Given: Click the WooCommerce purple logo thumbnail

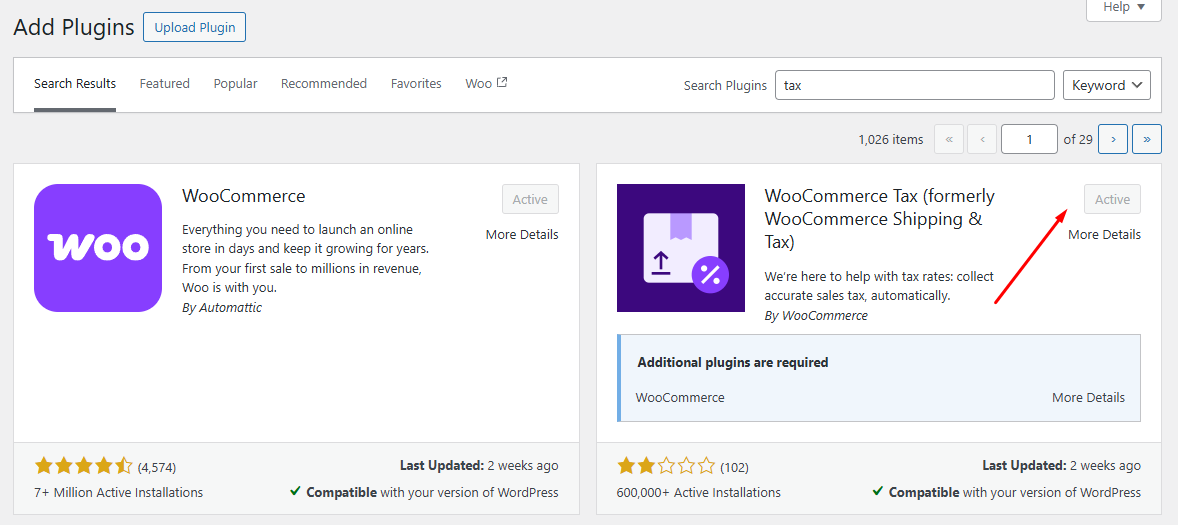Looking at the screenshot, I should coord(98,248).
